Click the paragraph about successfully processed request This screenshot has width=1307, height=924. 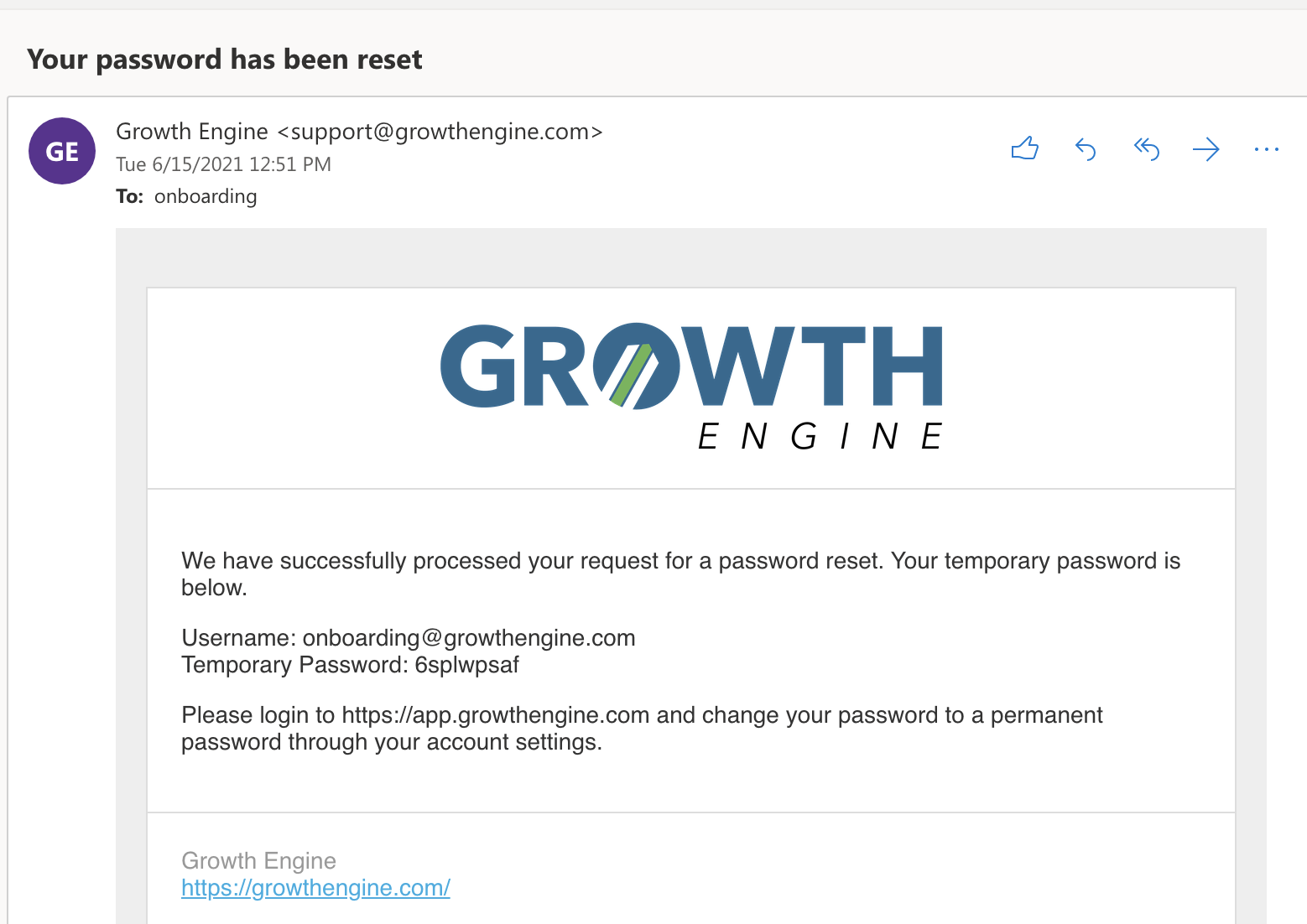click(x=680, y=574)
